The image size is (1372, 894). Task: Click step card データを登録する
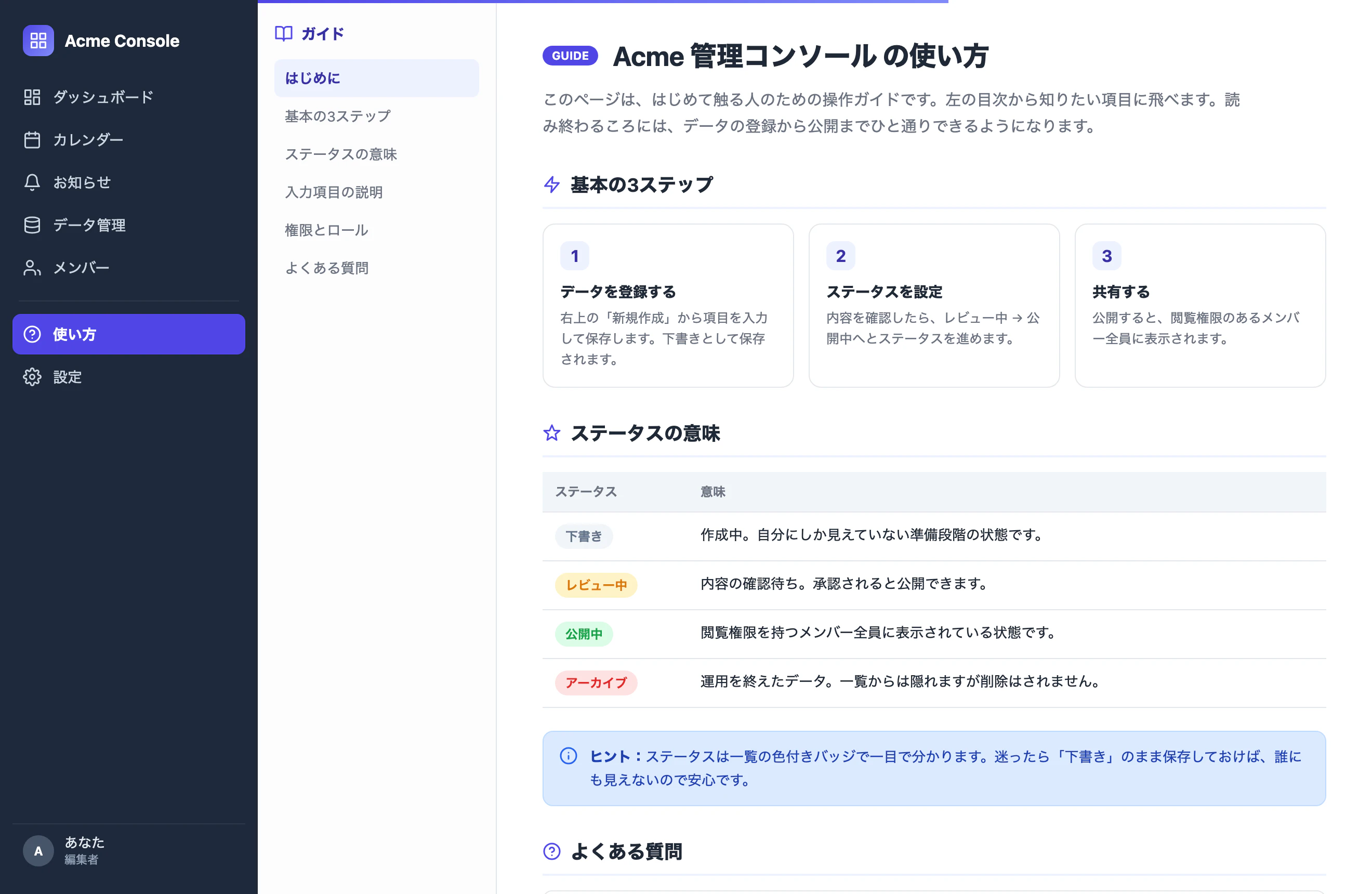pos(668,306)
